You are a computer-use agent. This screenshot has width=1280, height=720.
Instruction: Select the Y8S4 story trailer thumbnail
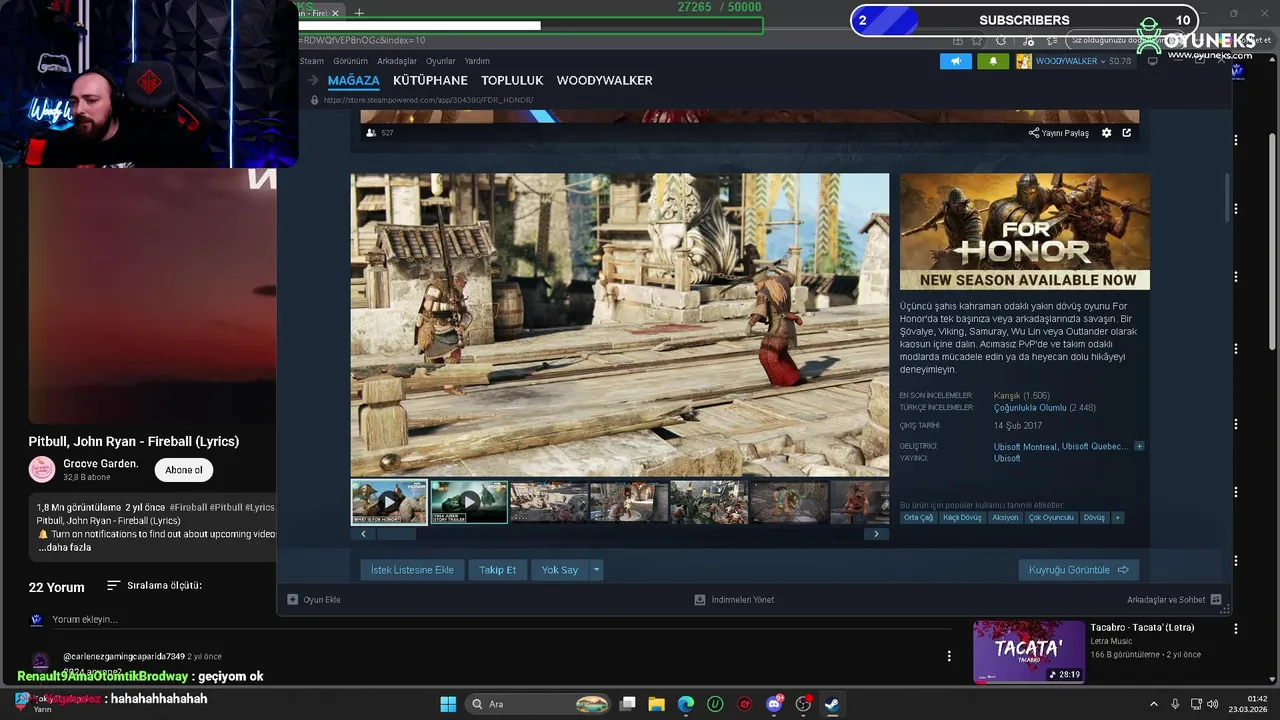[x=469, y=502]
